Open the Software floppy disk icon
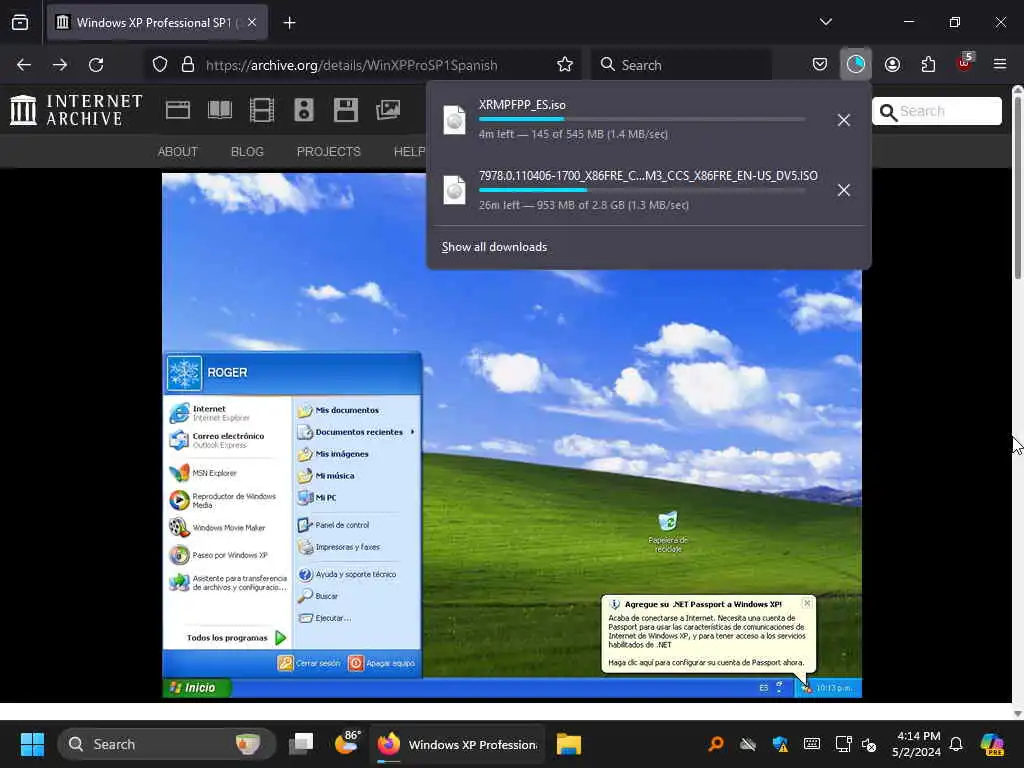This screenshot has width=1024, height=768. 345,110
